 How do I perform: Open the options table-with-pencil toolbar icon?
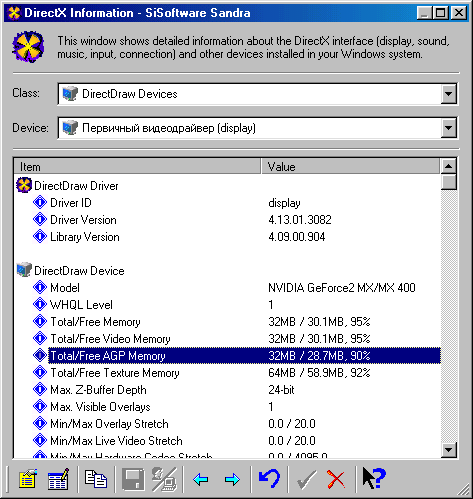pos(58,480)
